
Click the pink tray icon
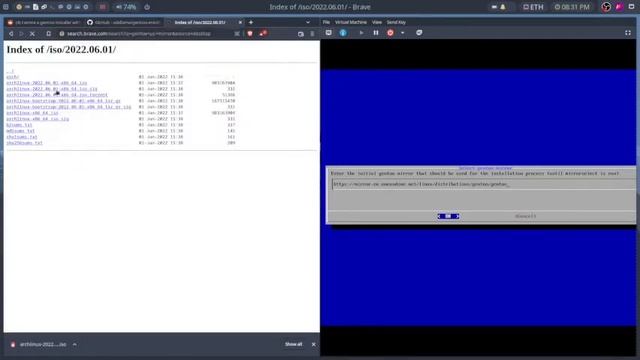[619, 7]
